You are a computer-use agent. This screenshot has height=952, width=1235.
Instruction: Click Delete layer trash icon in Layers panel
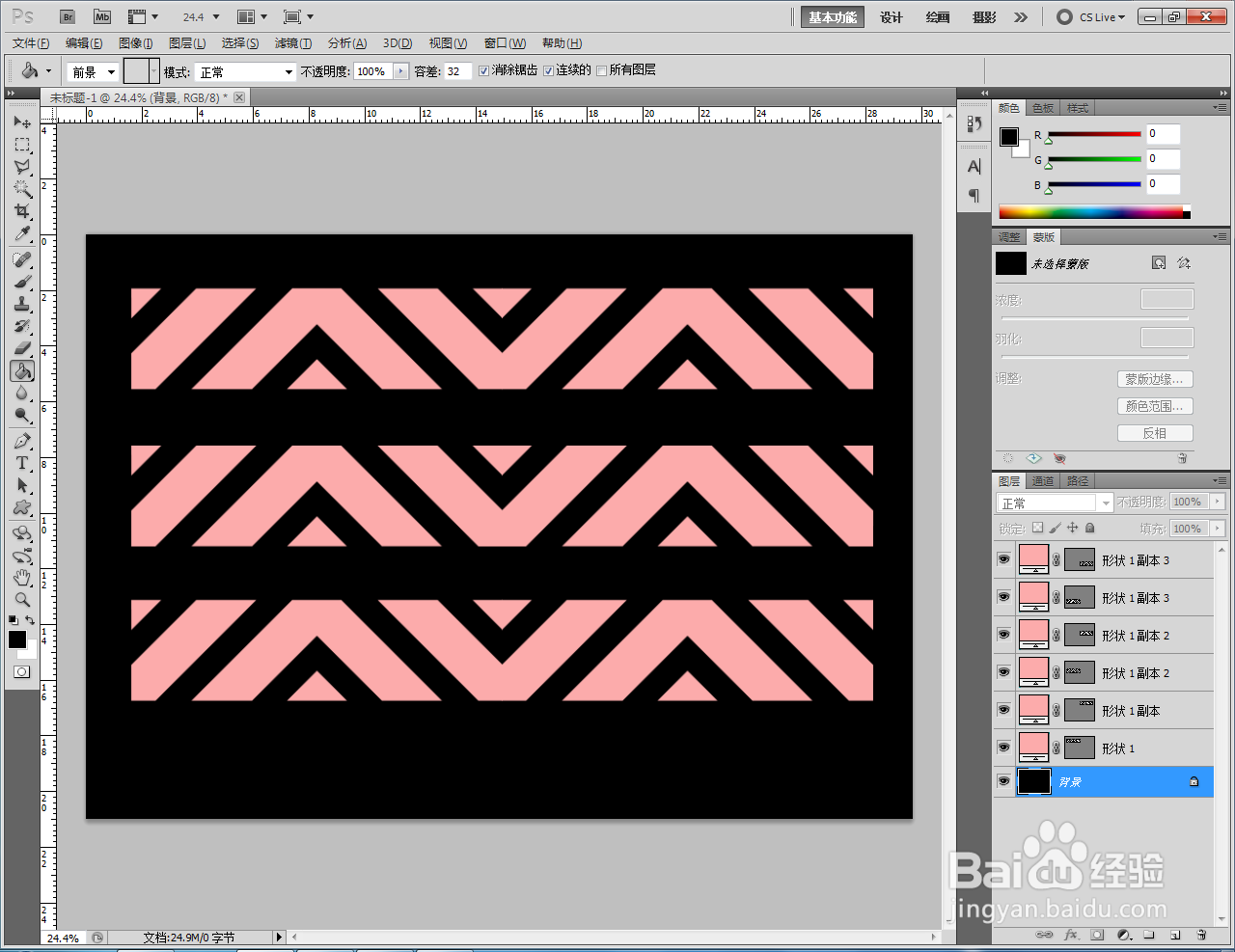pyautogui.click(x=1201, y=935)
